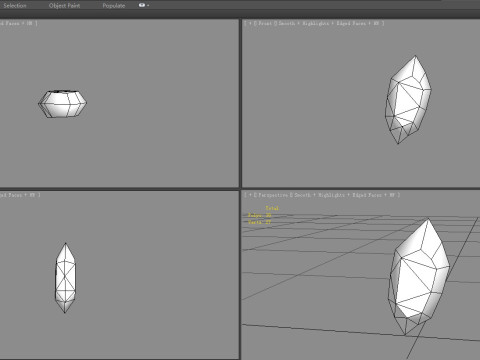
Task: Open the Populate ribbon tab
Action: tap(114, 6)
